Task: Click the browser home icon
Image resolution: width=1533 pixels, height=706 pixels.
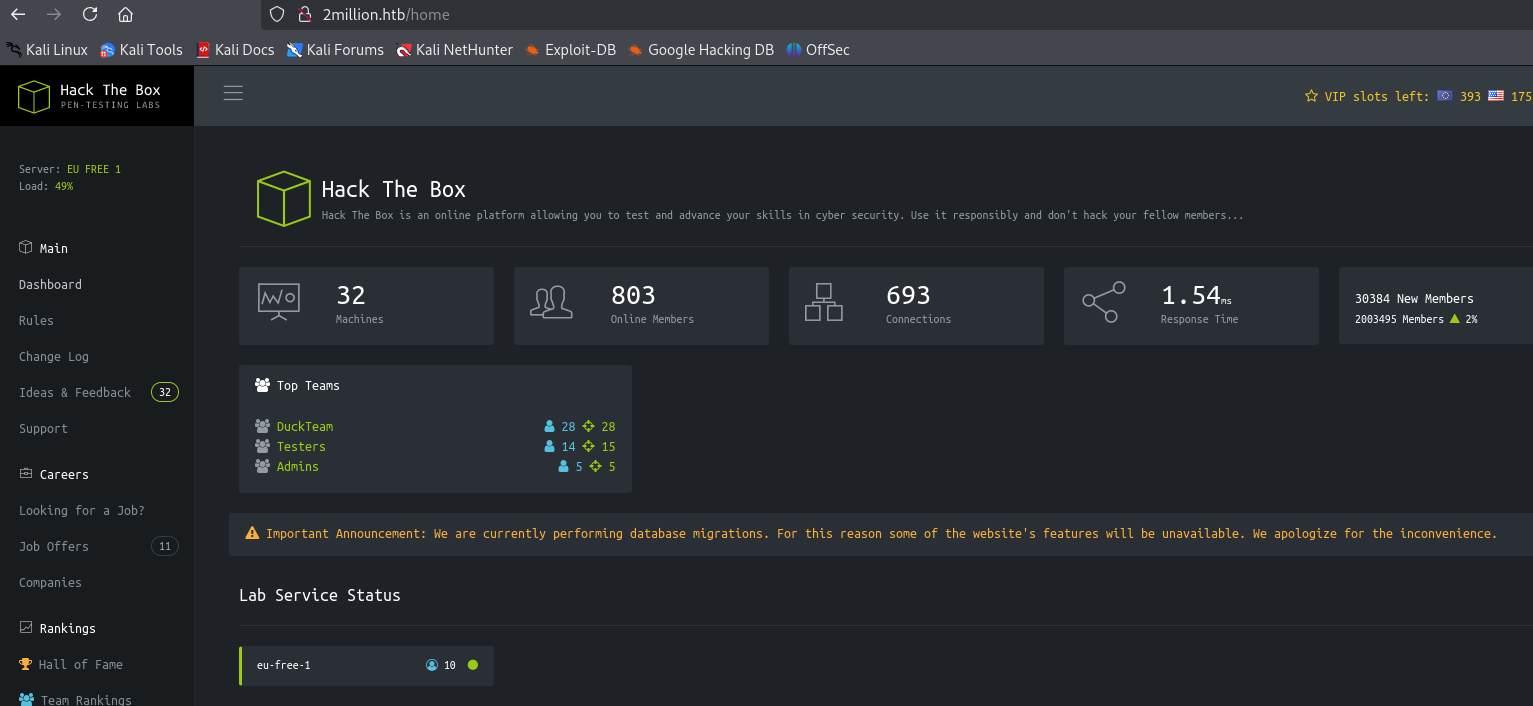Action: click(x=125, y=15)
